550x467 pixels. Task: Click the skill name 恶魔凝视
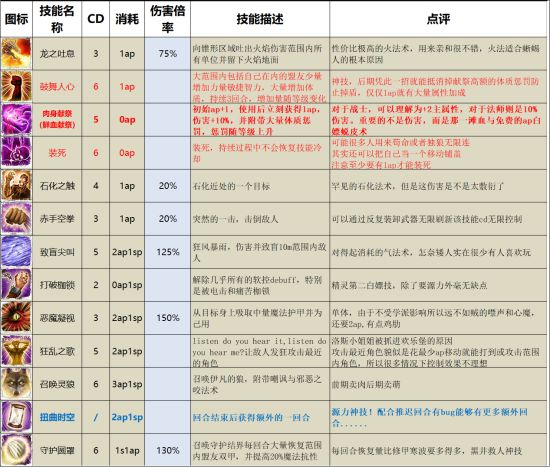[x=57, y=318]
